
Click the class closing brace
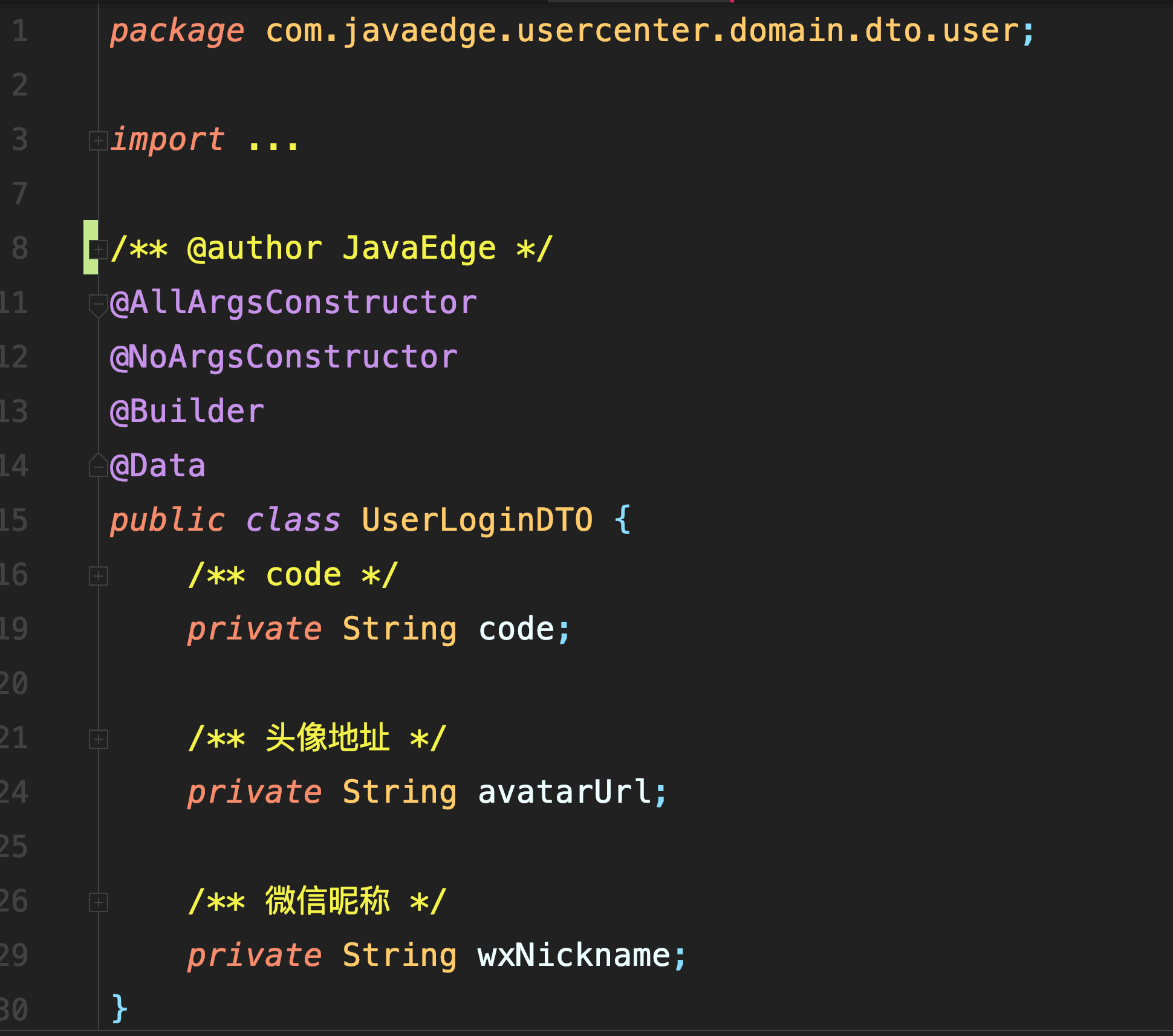(120, 1009)
